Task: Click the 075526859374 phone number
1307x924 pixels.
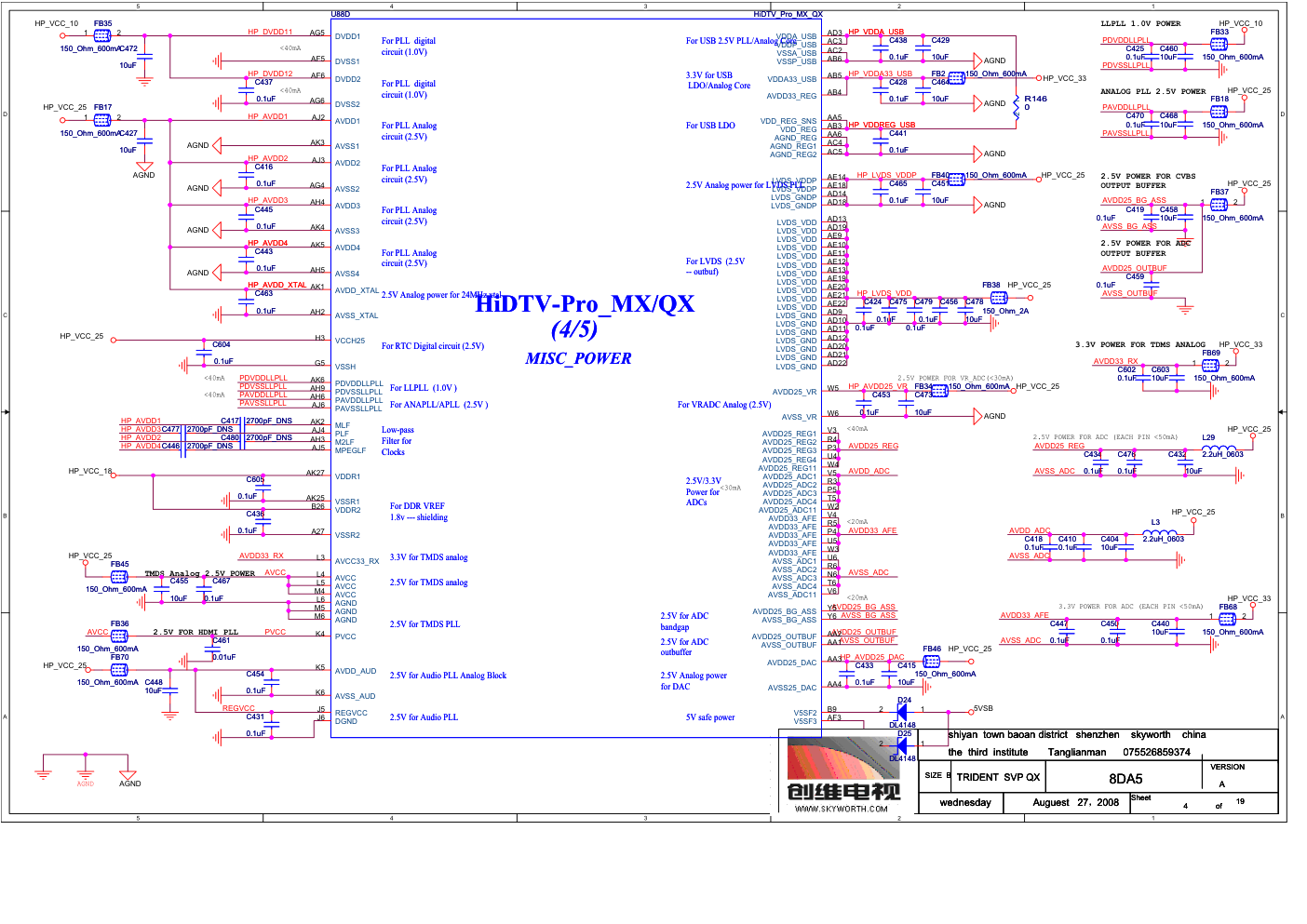Action: (1156, 752)
